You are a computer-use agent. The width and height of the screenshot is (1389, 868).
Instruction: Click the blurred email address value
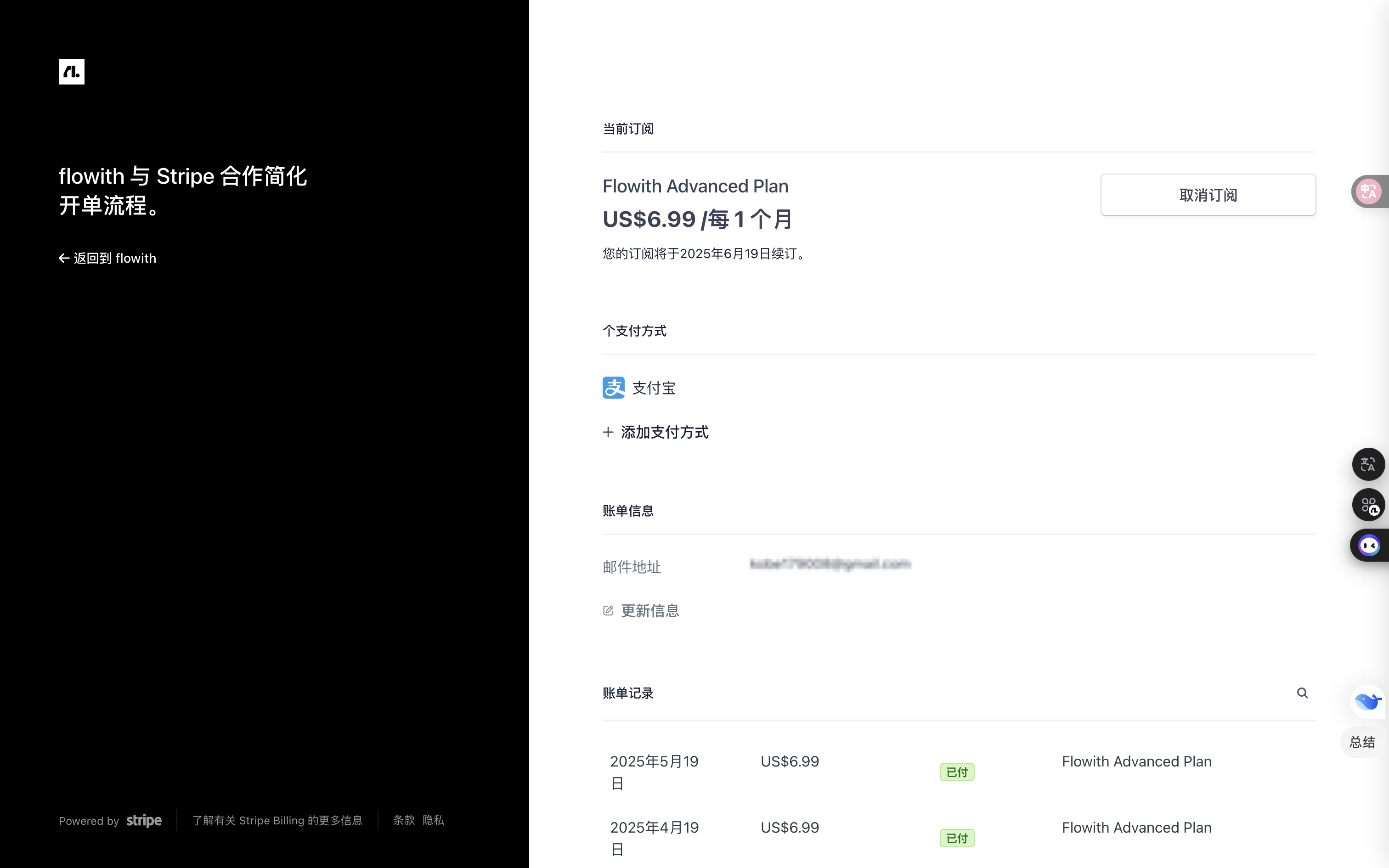830,564
